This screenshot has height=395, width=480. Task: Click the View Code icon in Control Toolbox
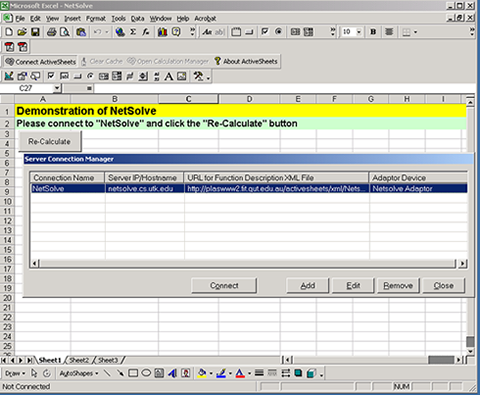tap(35, 76)
